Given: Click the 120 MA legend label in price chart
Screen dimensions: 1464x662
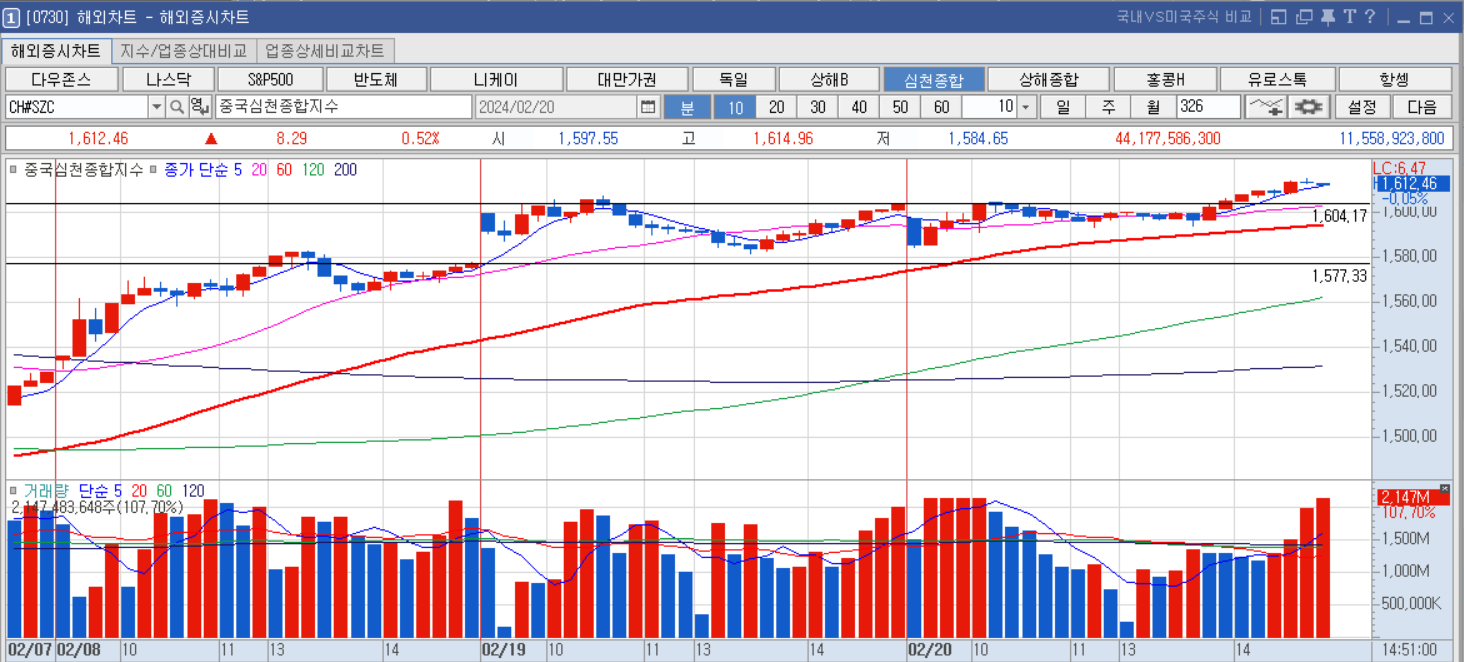Looking at the screenshot, I should (313, 170).
